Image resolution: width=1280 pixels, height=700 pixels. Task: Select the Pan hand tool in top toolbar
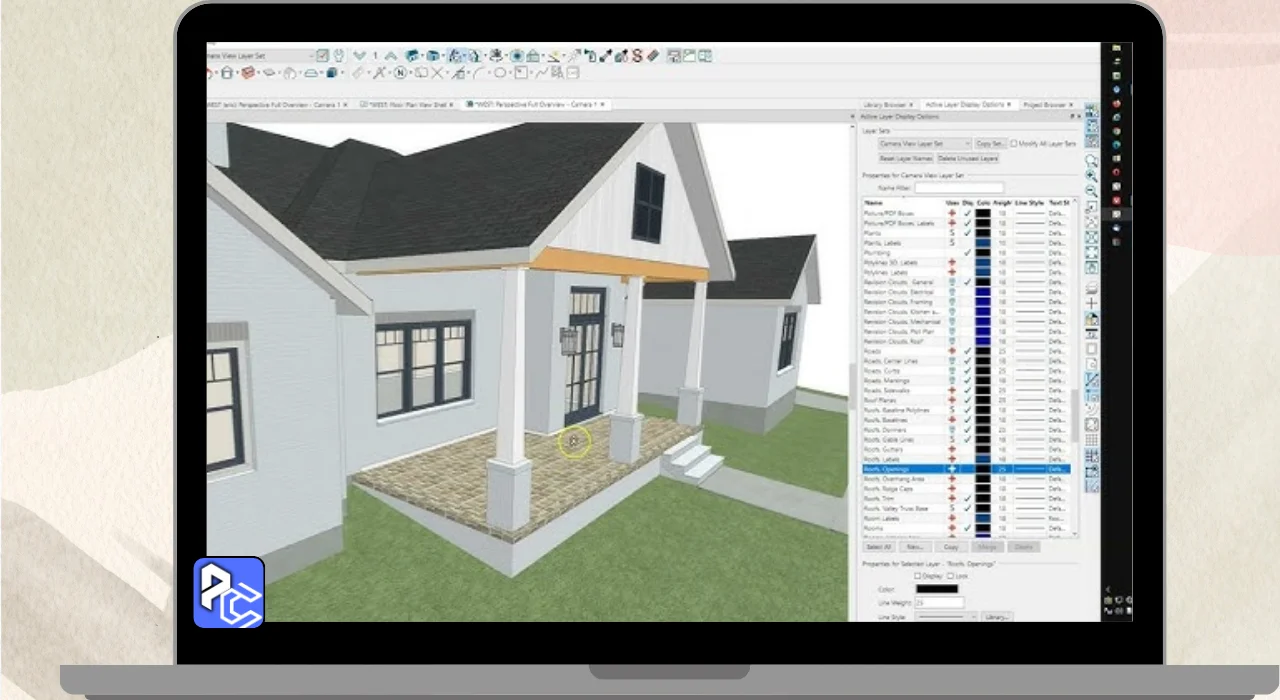click(339, 55)
